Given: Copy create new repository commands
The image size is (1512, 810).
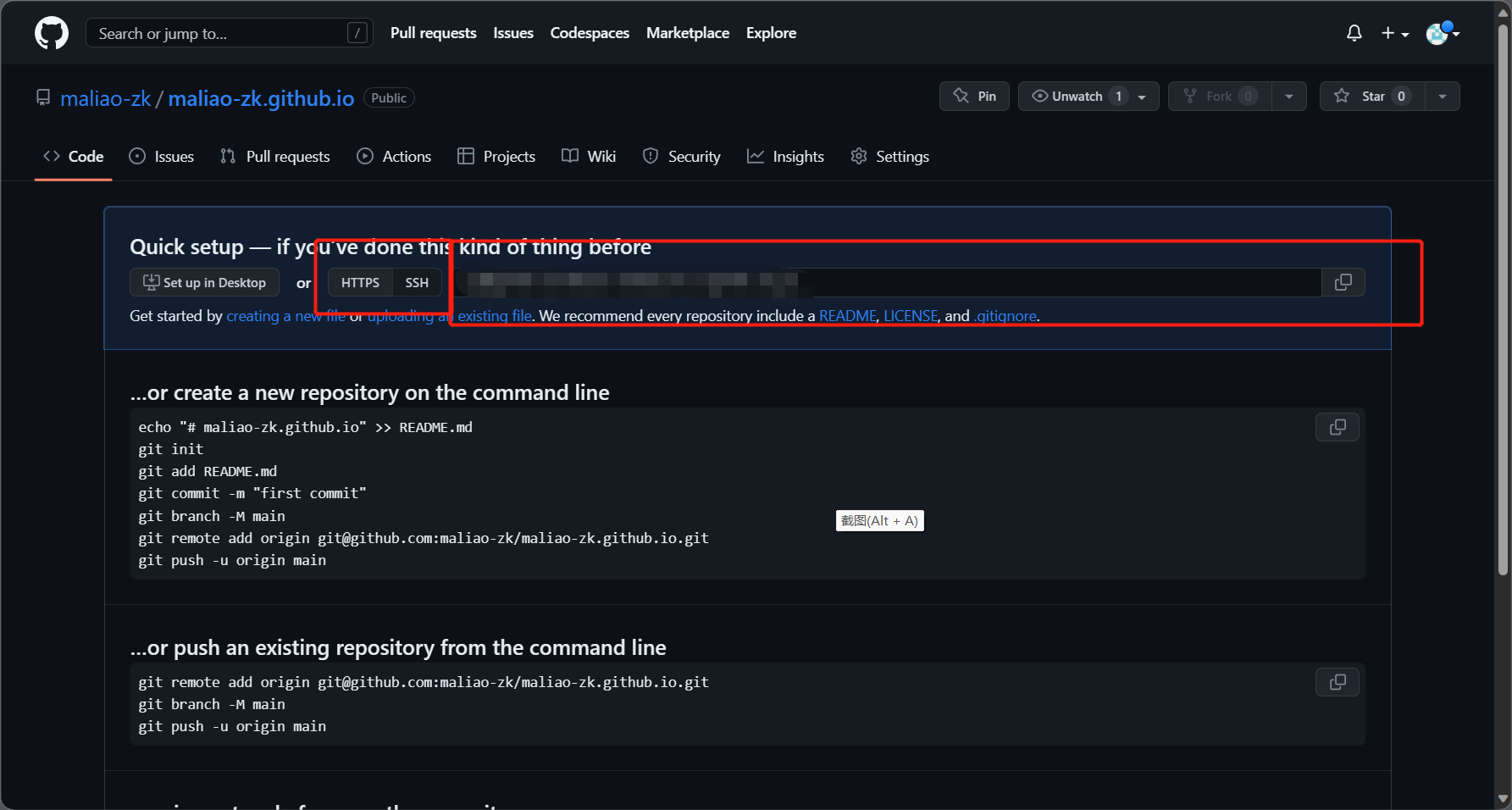Looking at the screenshot, I should tap(1338, 428).
